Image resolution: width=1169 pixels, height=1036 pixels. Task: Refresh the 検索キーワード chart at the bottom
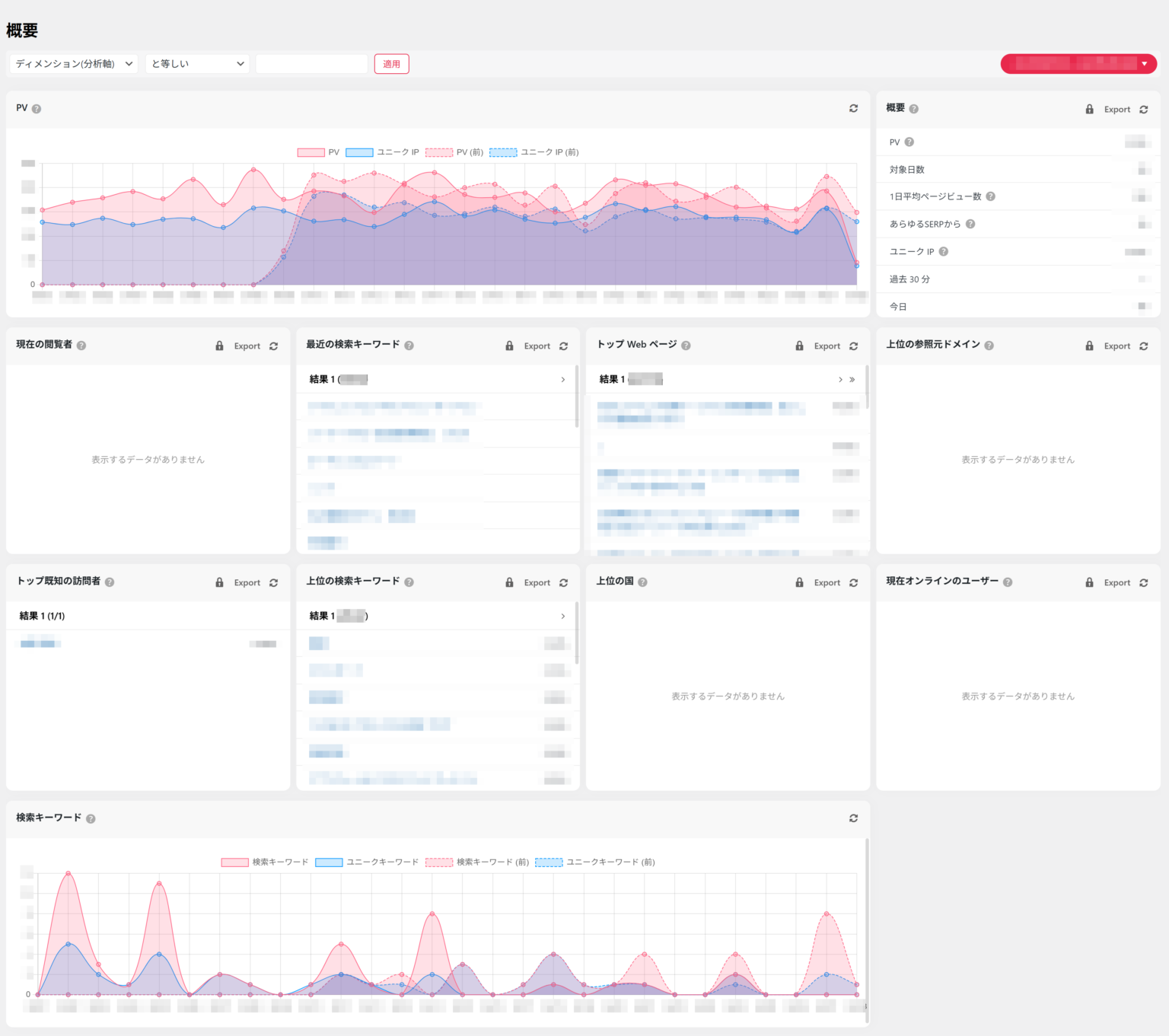854,818
